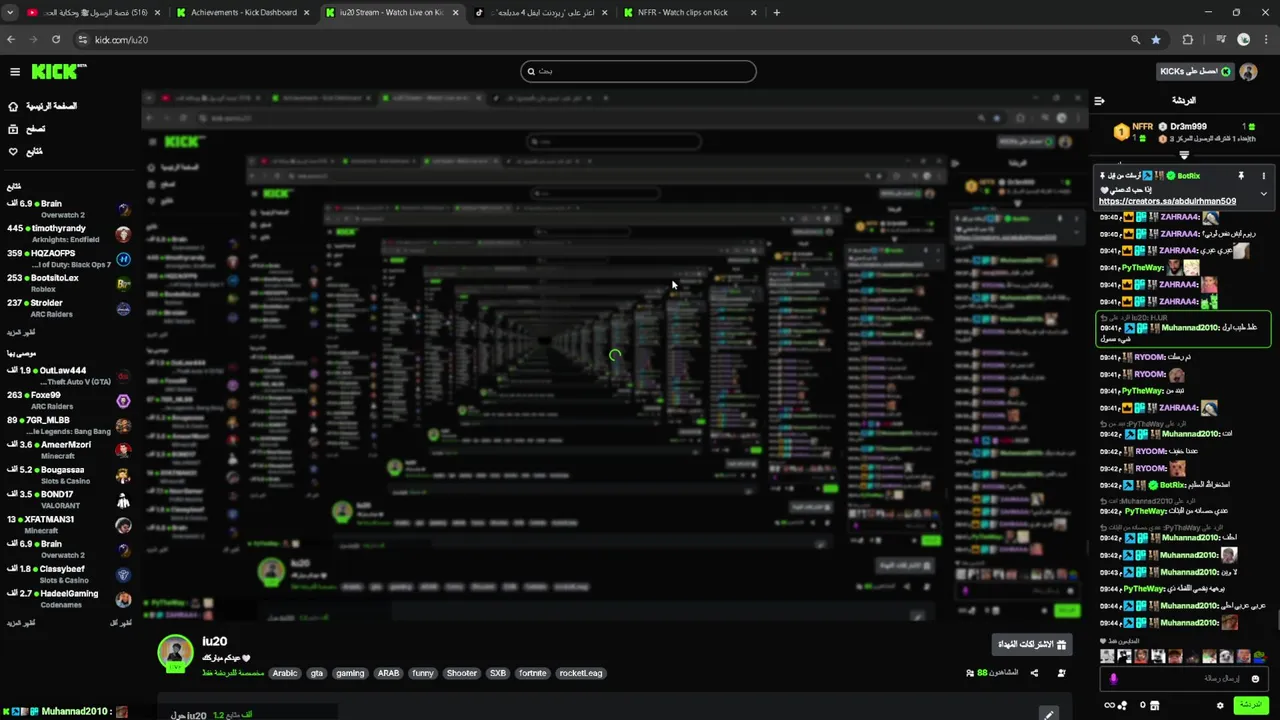Screen dimensions: 1280x720
Task: Go to the Home page sidebar item
Action: coord(42,106)
